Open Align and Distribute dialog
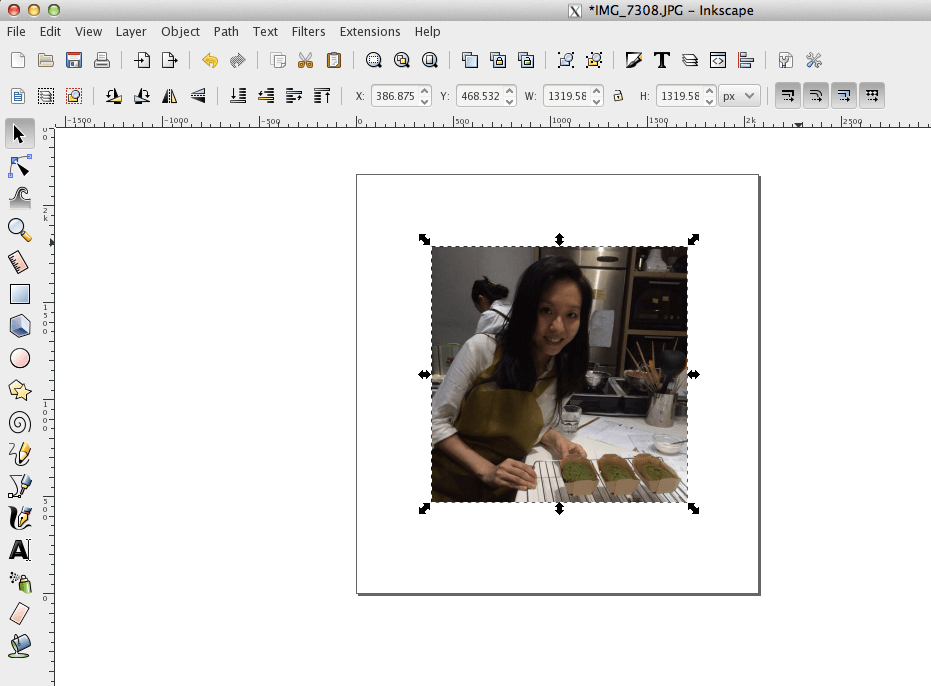Viewport: 931px width, 686px height. click(746, 60)
